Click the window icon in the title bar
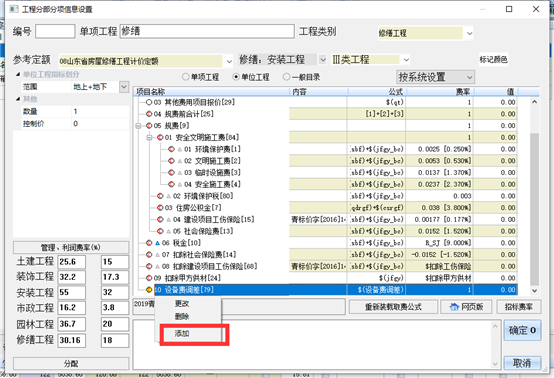The width and height of the screenshot is (554, 378). click(x=14, y=9)
